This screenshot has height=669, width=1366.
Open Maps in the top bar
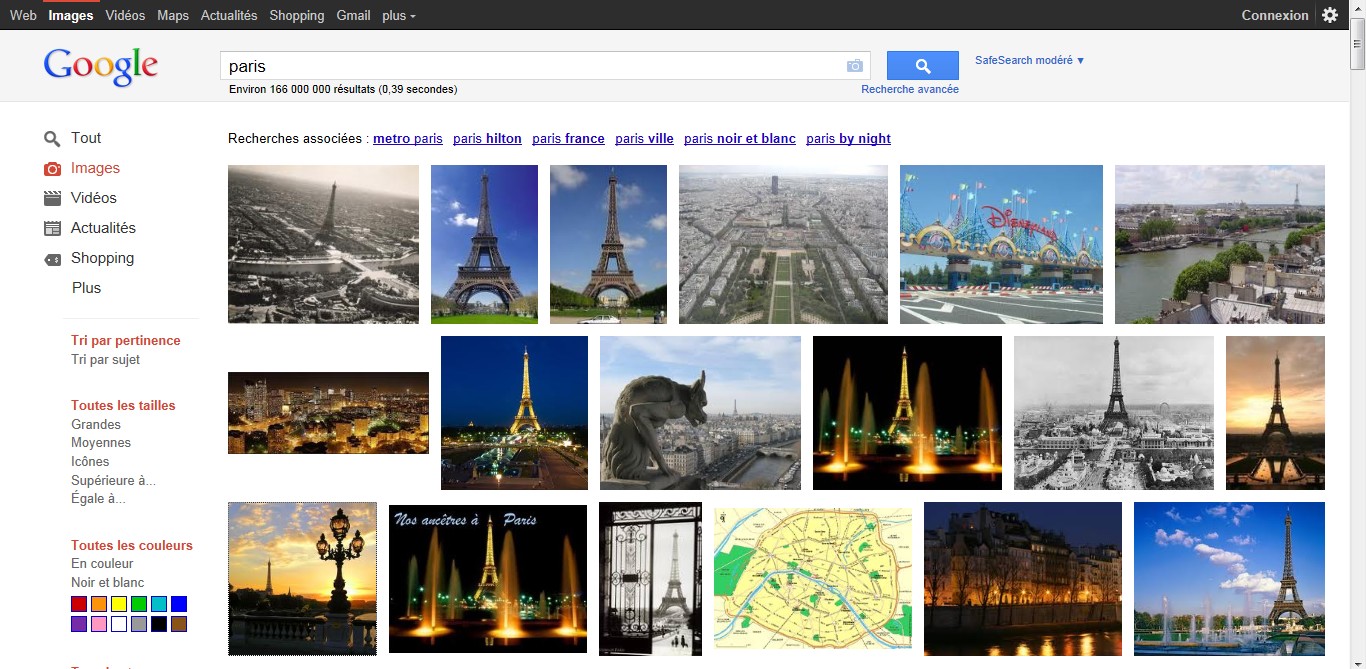(x=173, y=15)
